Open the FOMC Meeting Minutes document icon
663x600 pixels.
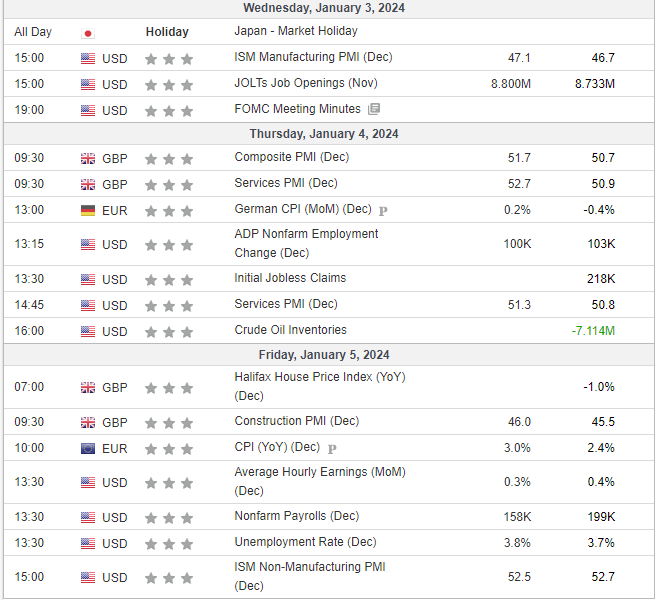374,109
